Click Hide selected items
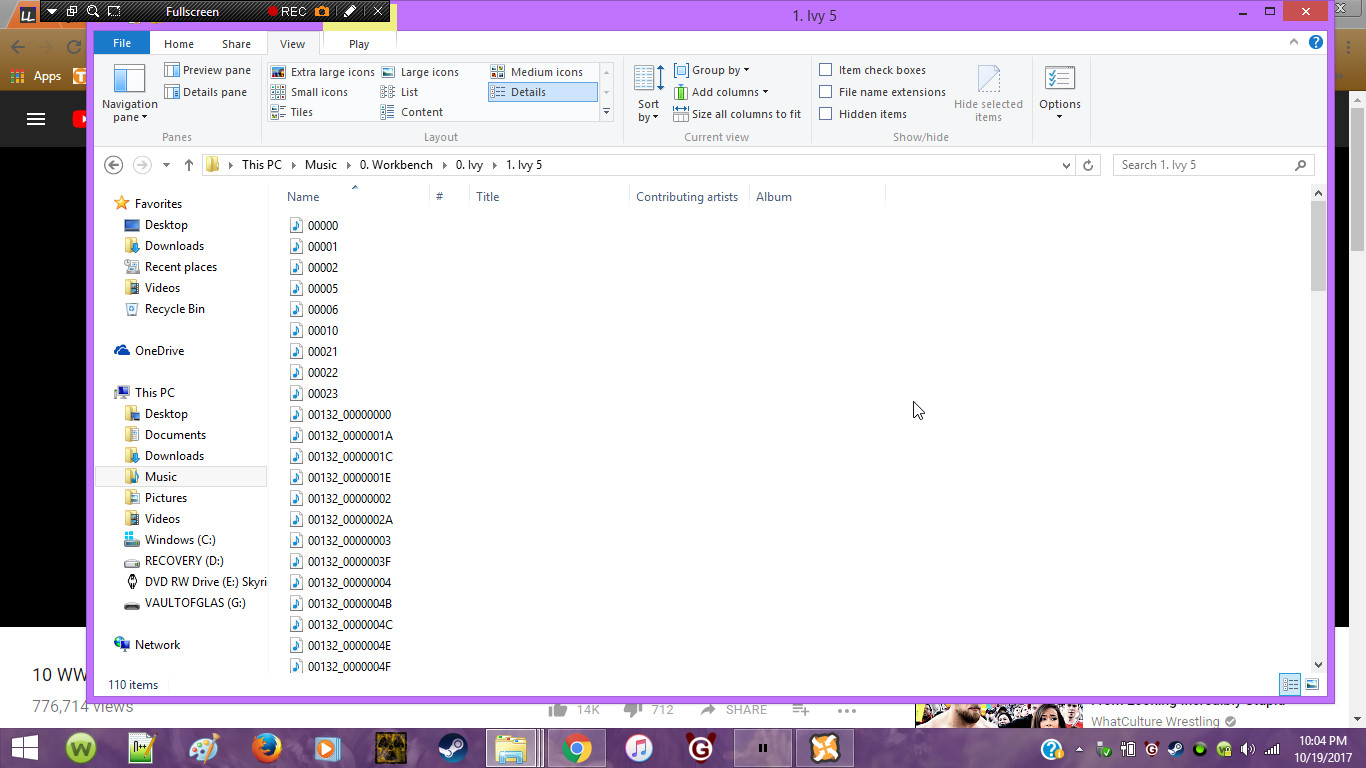The height and width of the screenshot is (768, 1366). pyautogui.click(x=988, y=94)
